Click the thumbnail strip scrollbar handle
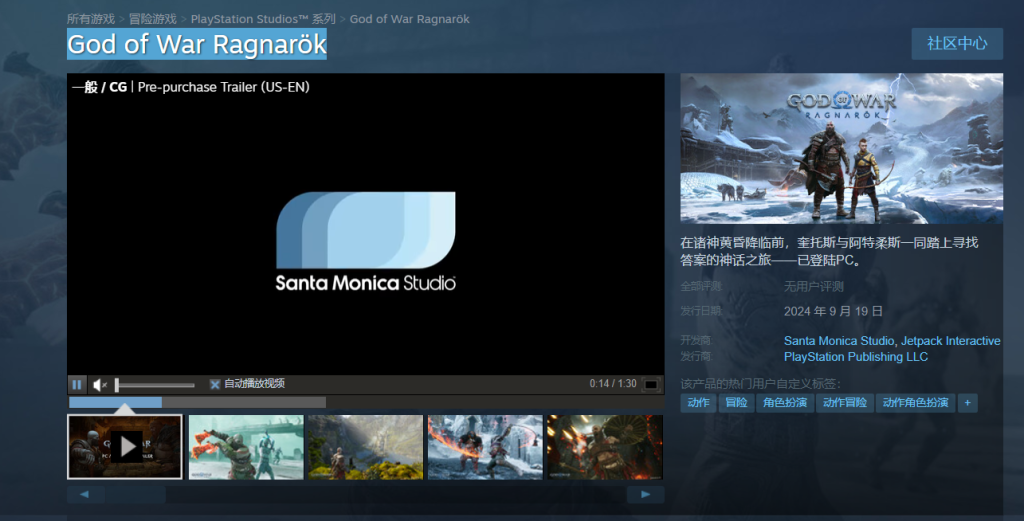Image resolution: width=1024 pixels, height=521 pixels. [136, 494]
